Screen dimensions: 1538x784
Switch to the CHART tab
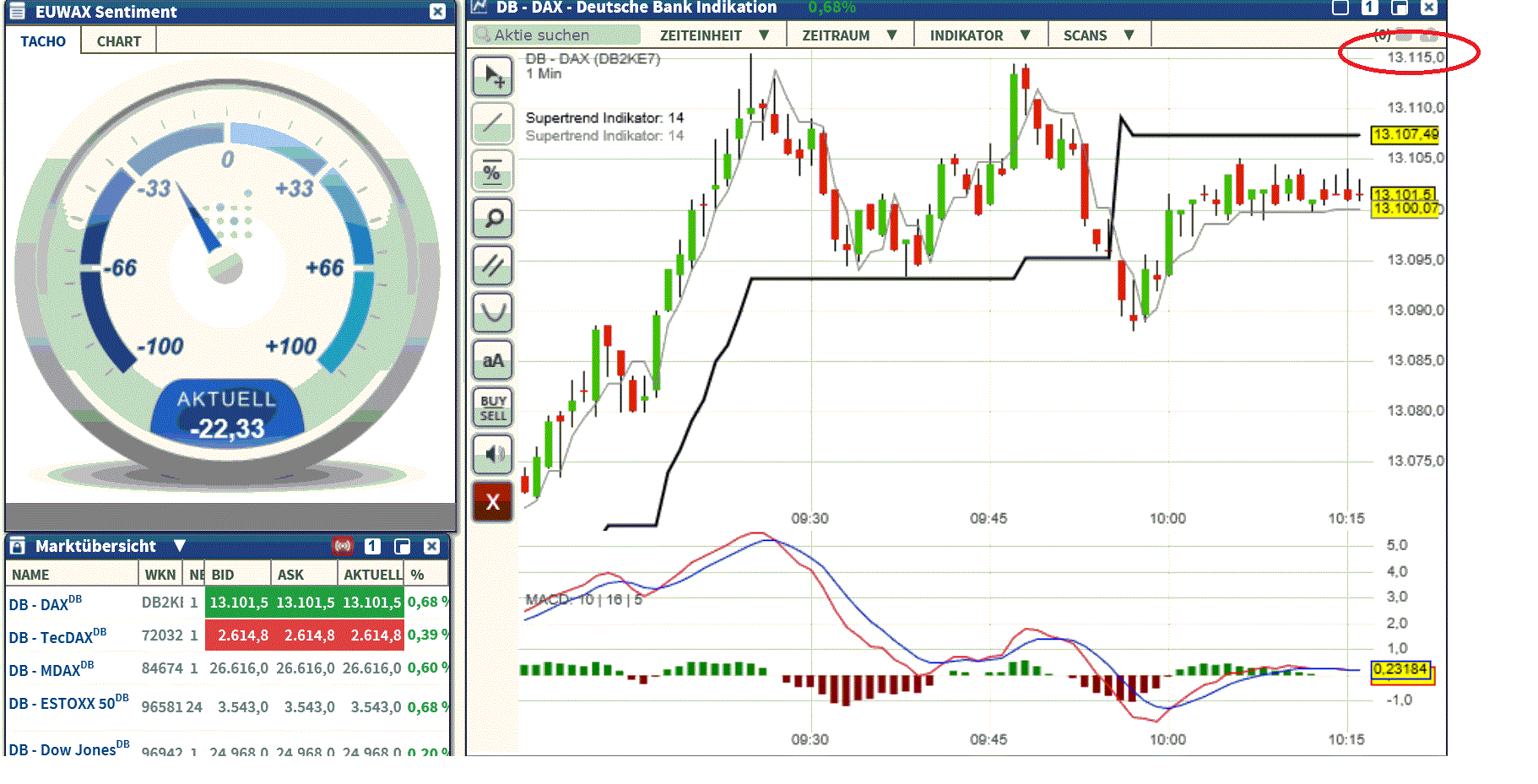(117, 41)
